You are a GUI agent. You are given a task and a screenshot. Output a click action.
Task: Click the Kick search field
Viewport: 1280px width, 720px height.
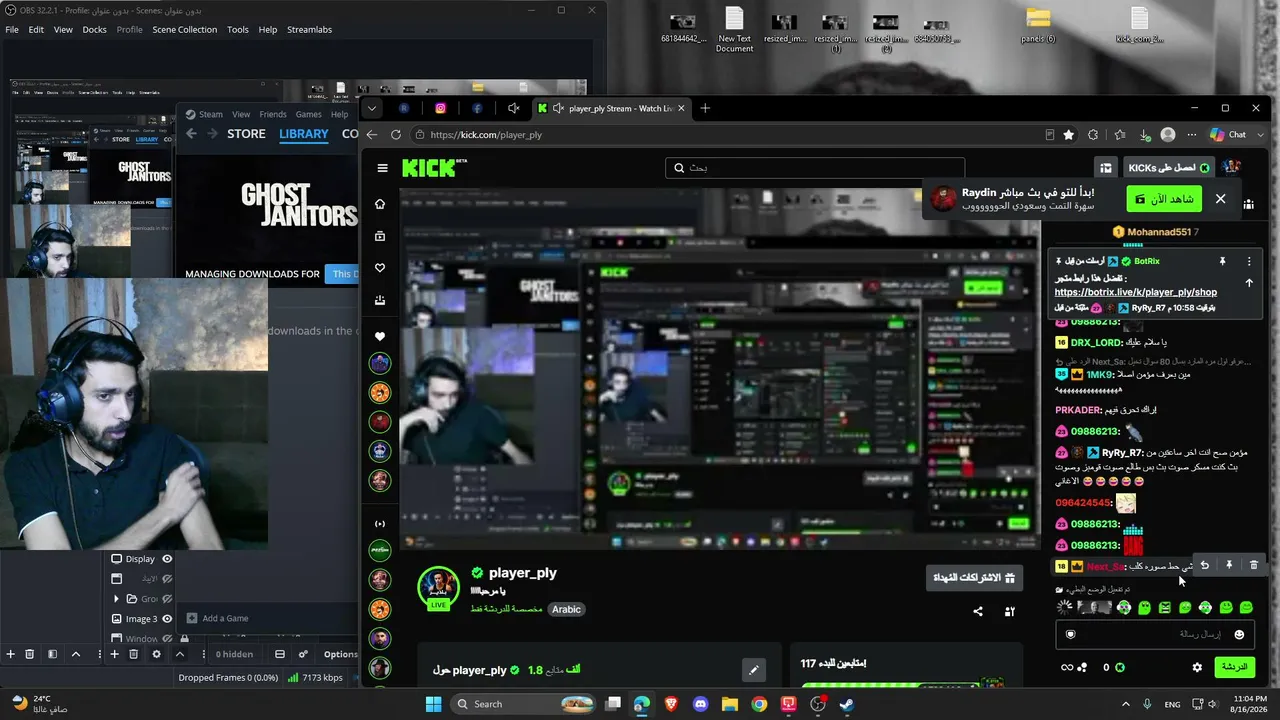point(815,168)
